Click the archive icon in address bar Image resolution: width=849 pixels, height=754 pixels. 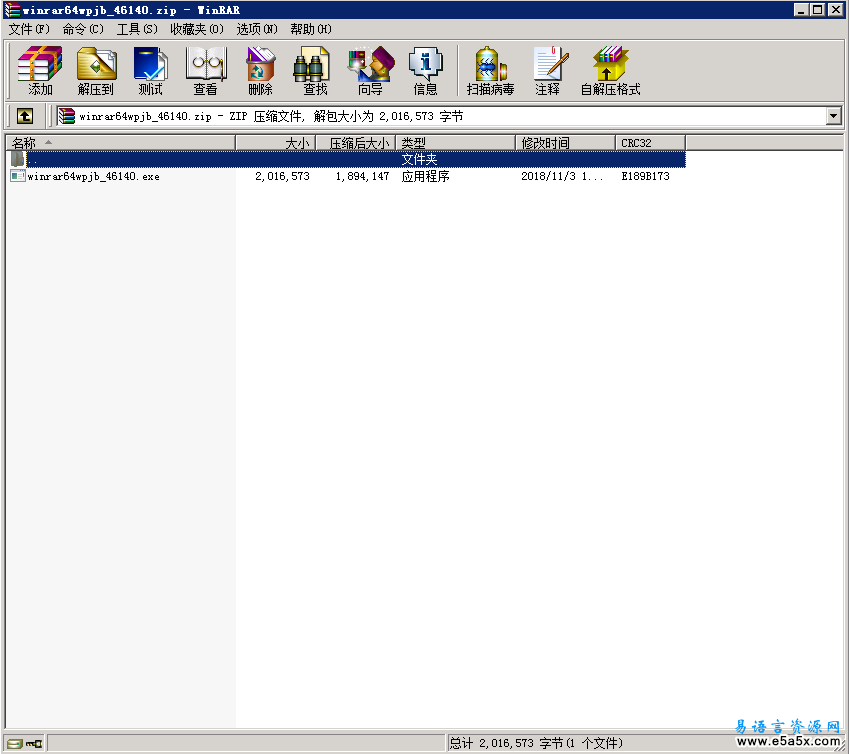(67, 116)
